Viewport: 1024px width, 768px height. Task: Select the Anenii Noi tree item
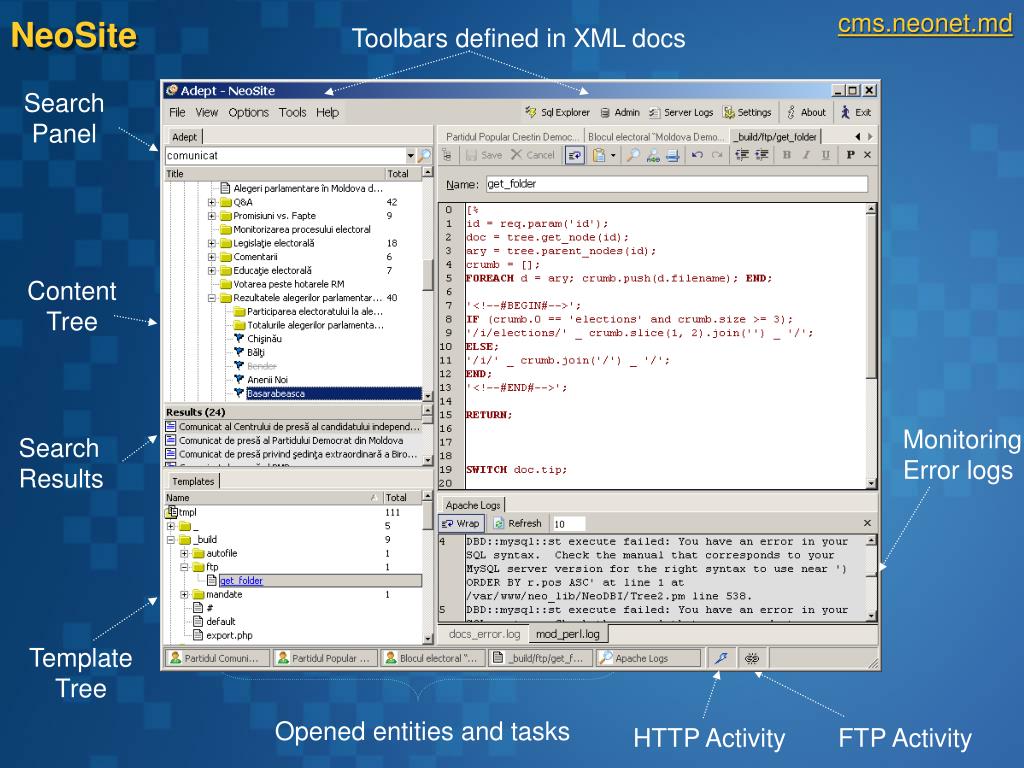[267, 379]
